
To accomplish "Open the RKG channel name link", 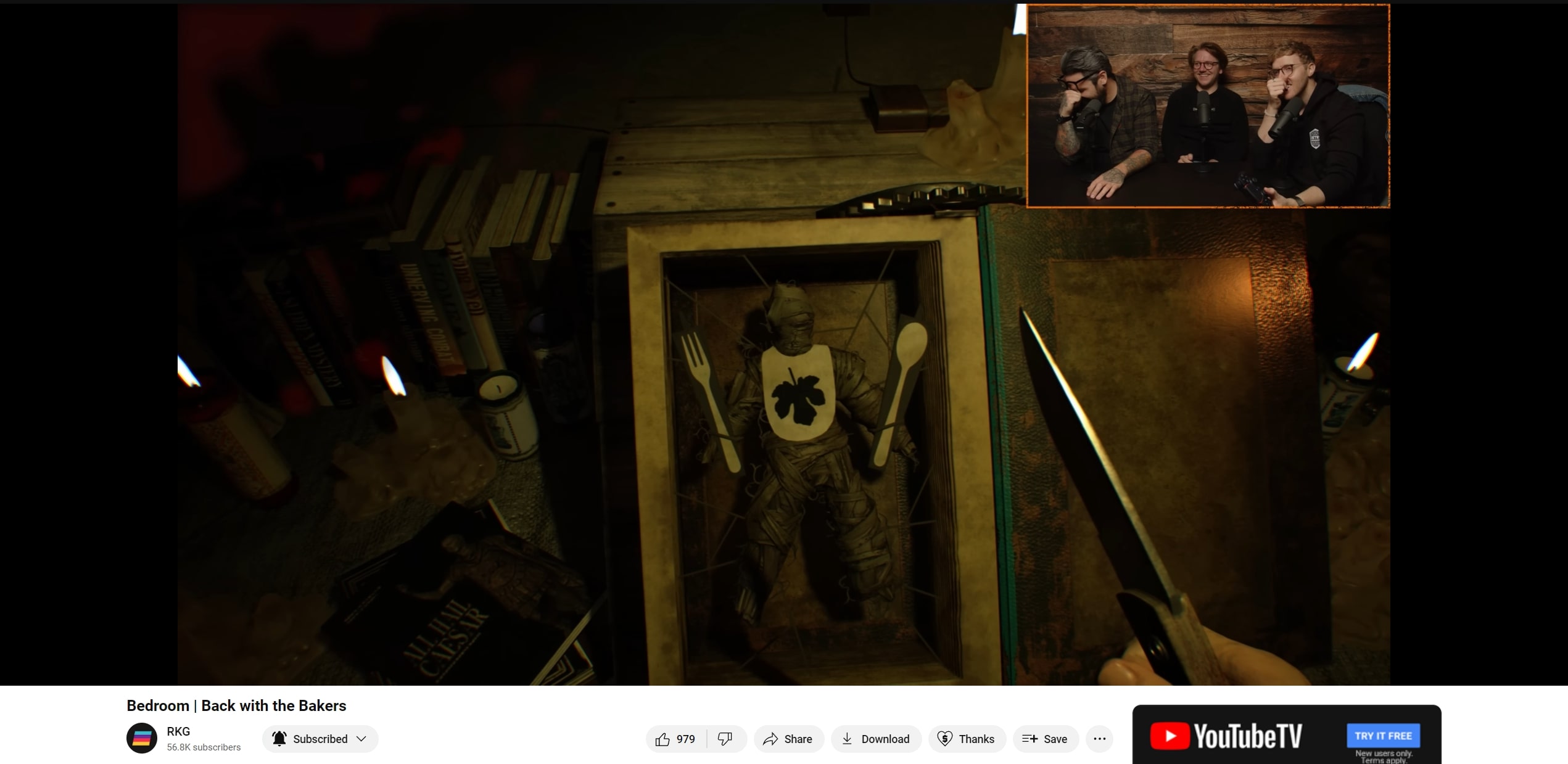I will point(178,731).
